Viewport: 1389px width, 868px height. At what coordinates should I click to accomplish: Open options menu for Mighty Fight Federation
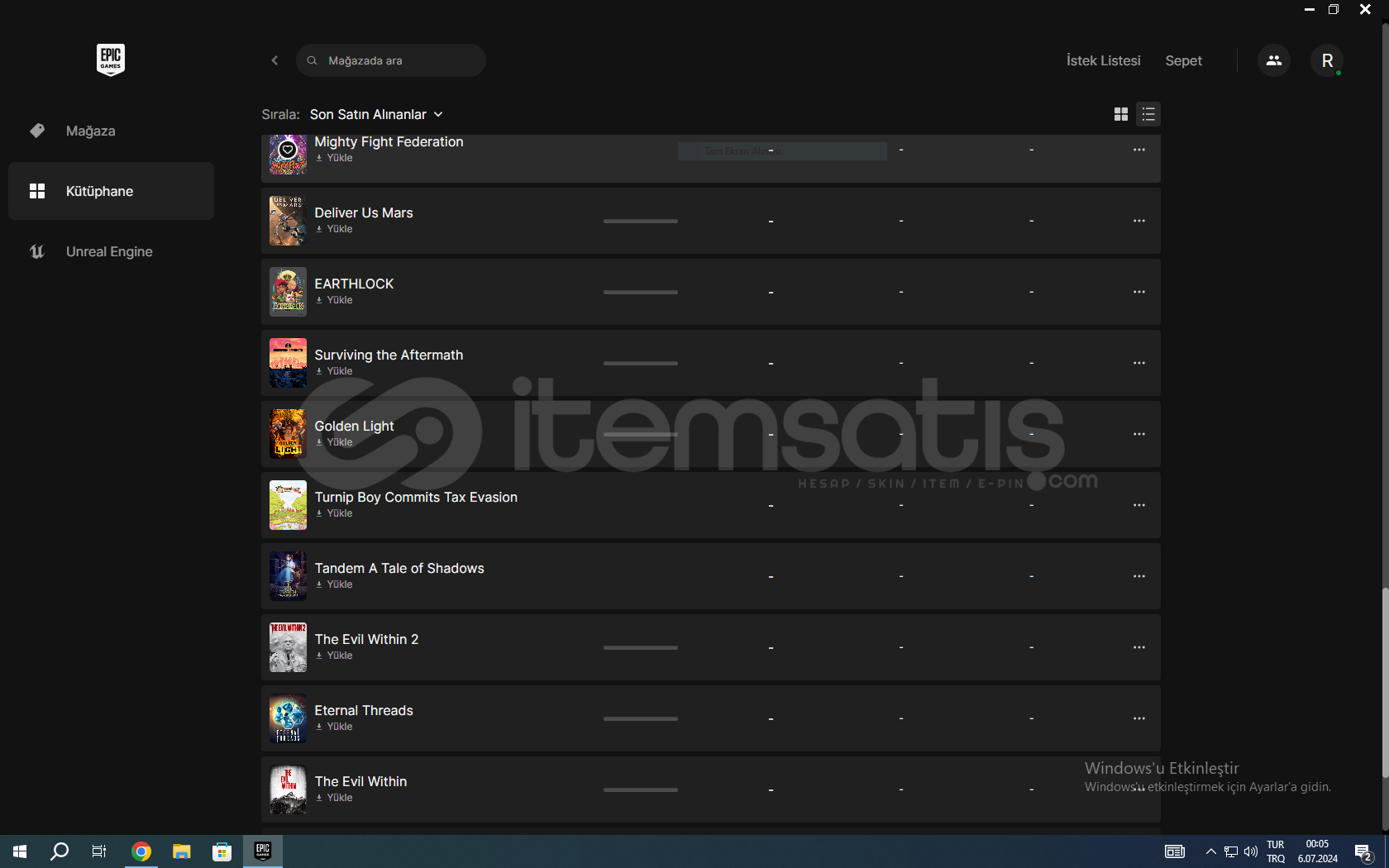click(1138, 150)
